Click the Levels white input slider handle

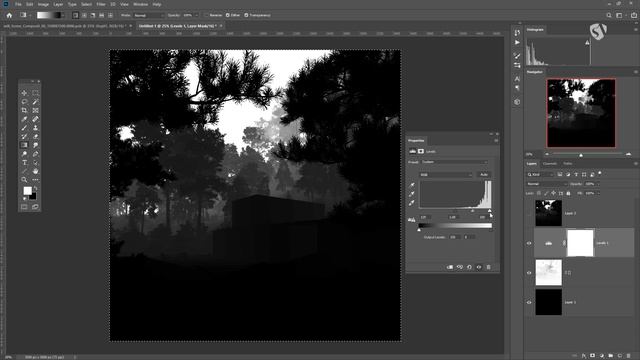coord(490,211)
